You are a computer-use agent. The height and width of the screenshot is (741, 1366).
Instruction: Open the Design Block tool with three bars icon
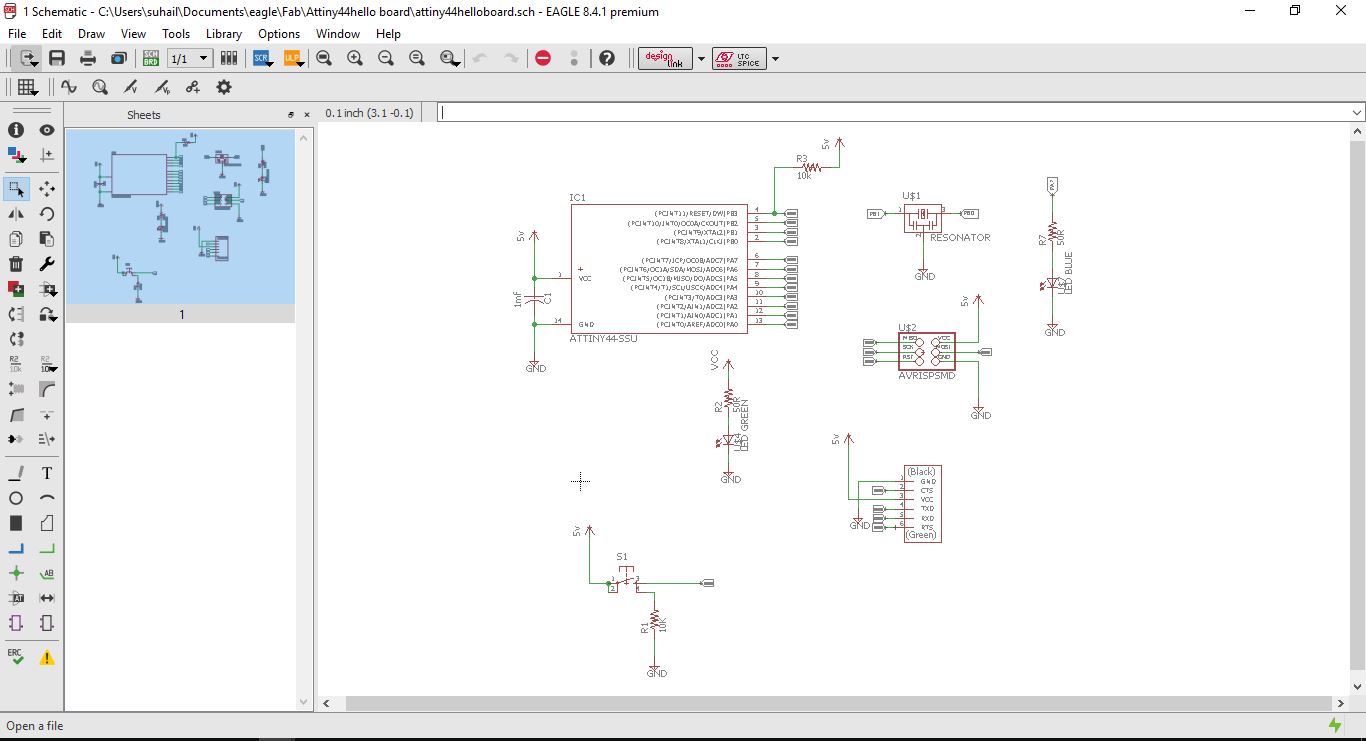pos(229,58)
